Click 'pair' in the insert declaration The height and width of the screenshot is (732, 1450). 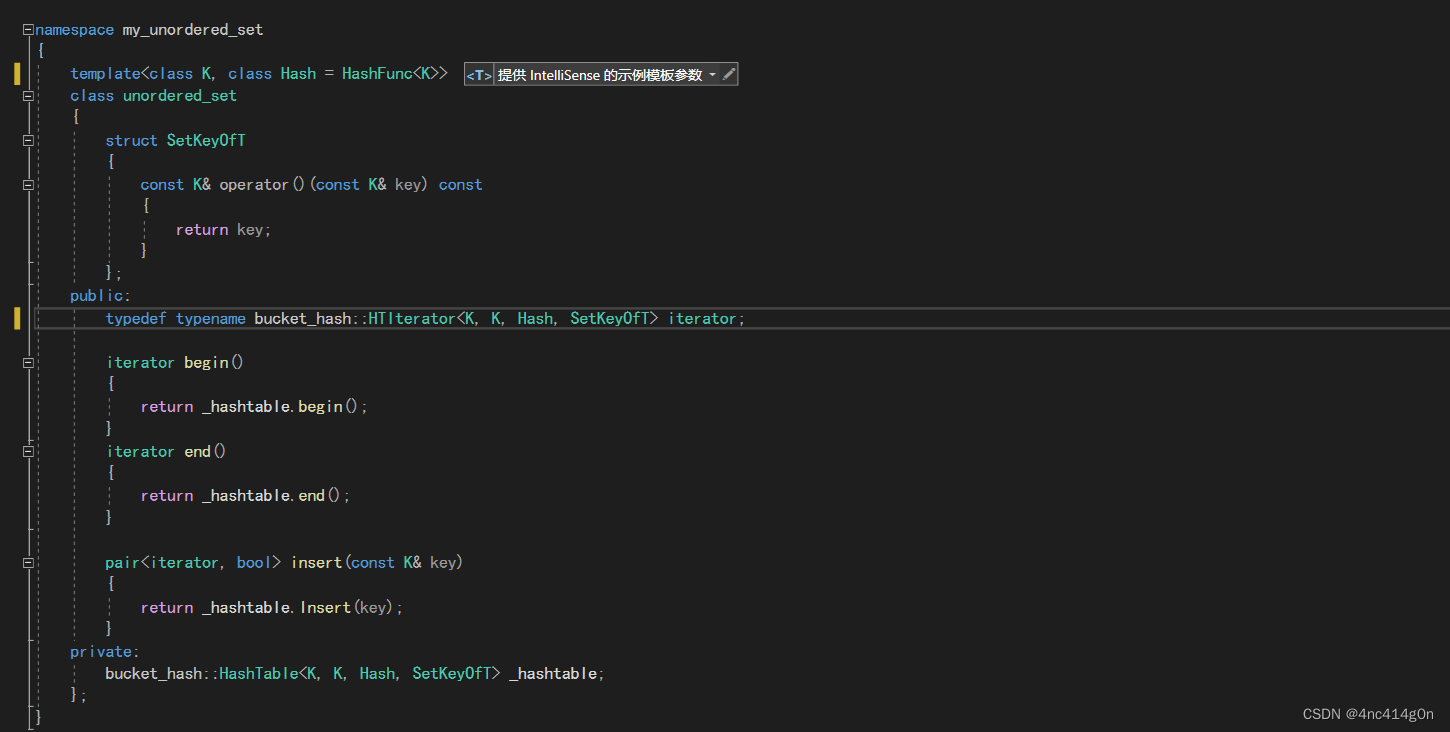tap(122, 563)
